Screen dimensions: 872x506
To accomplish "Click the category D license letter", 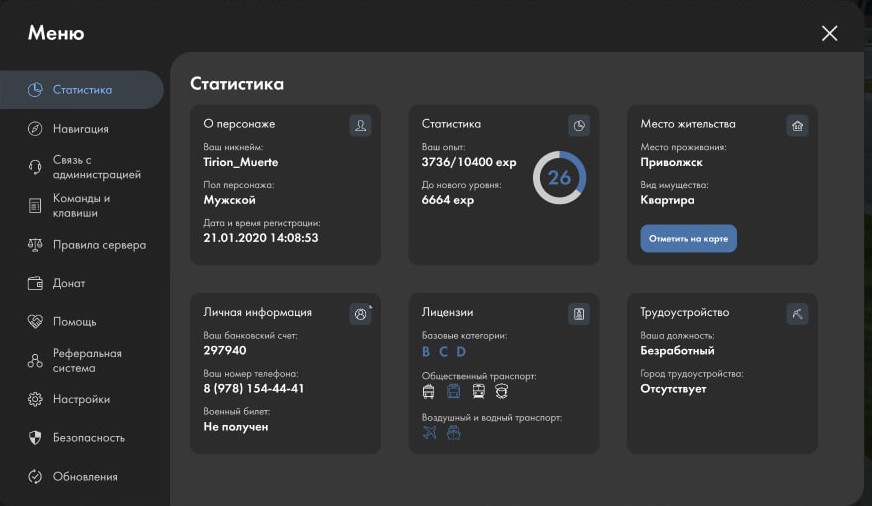I will coord(461,351).
